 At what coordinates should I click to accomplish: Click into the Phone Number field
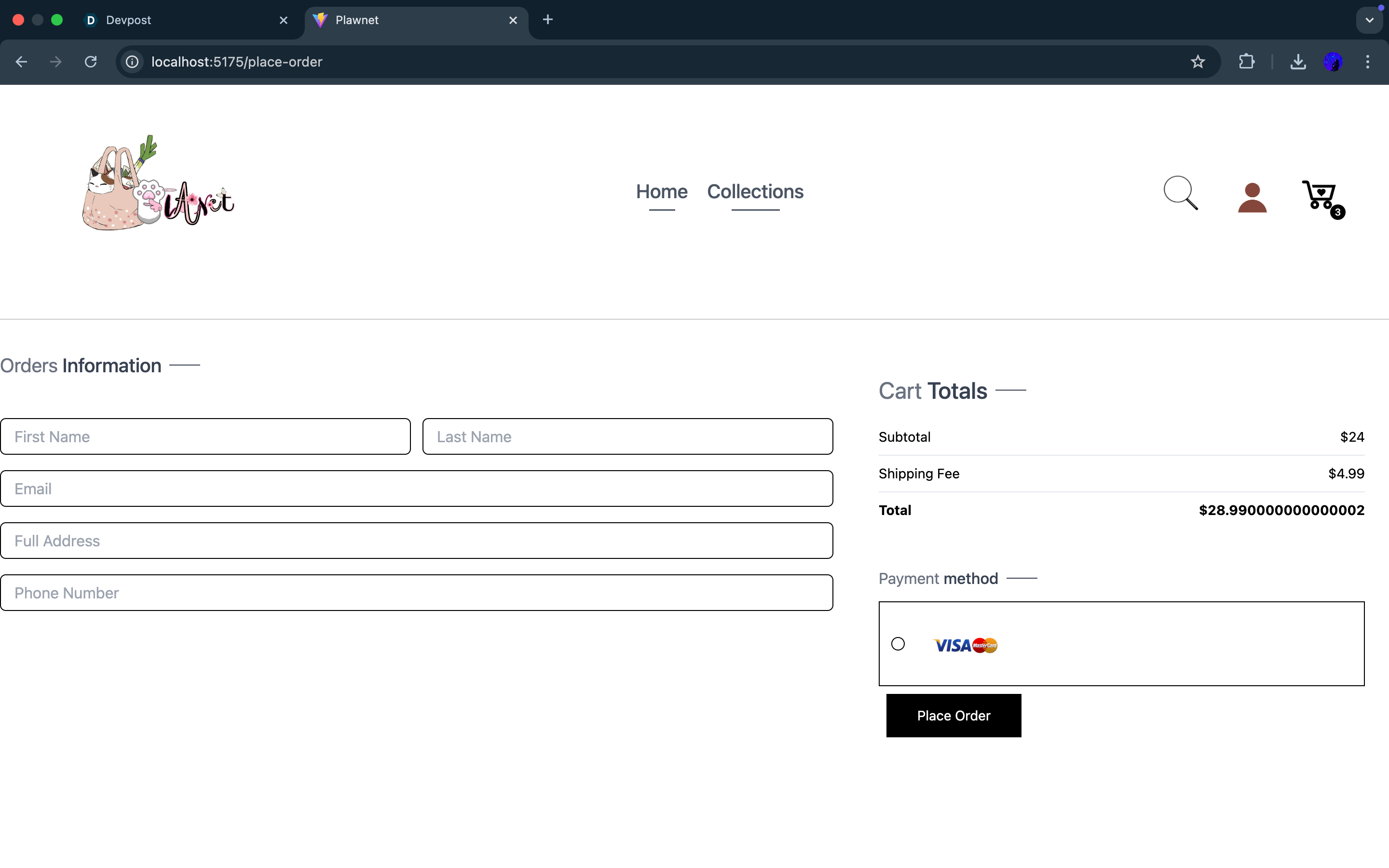pyautogui.click(x=416, y=593)
